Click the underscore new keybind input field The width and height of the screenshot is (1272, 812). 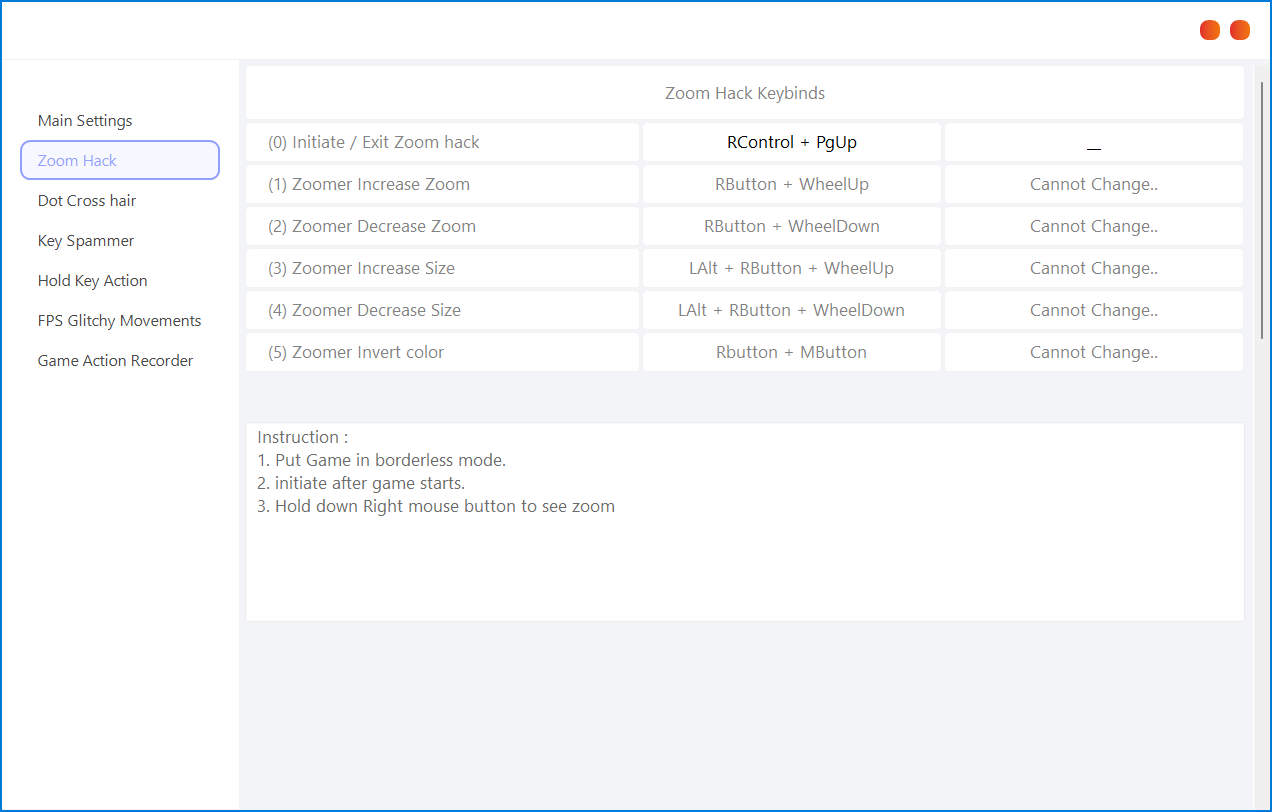[x=1093, y=142]
